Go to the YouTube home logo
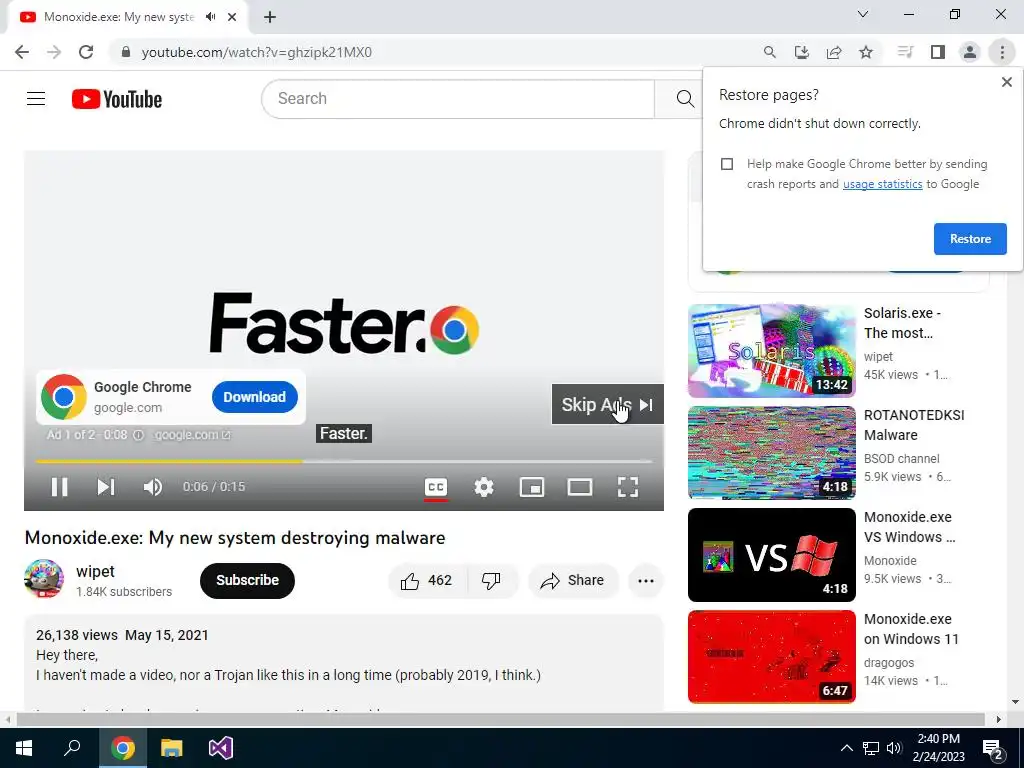 [x=117, y=99]
